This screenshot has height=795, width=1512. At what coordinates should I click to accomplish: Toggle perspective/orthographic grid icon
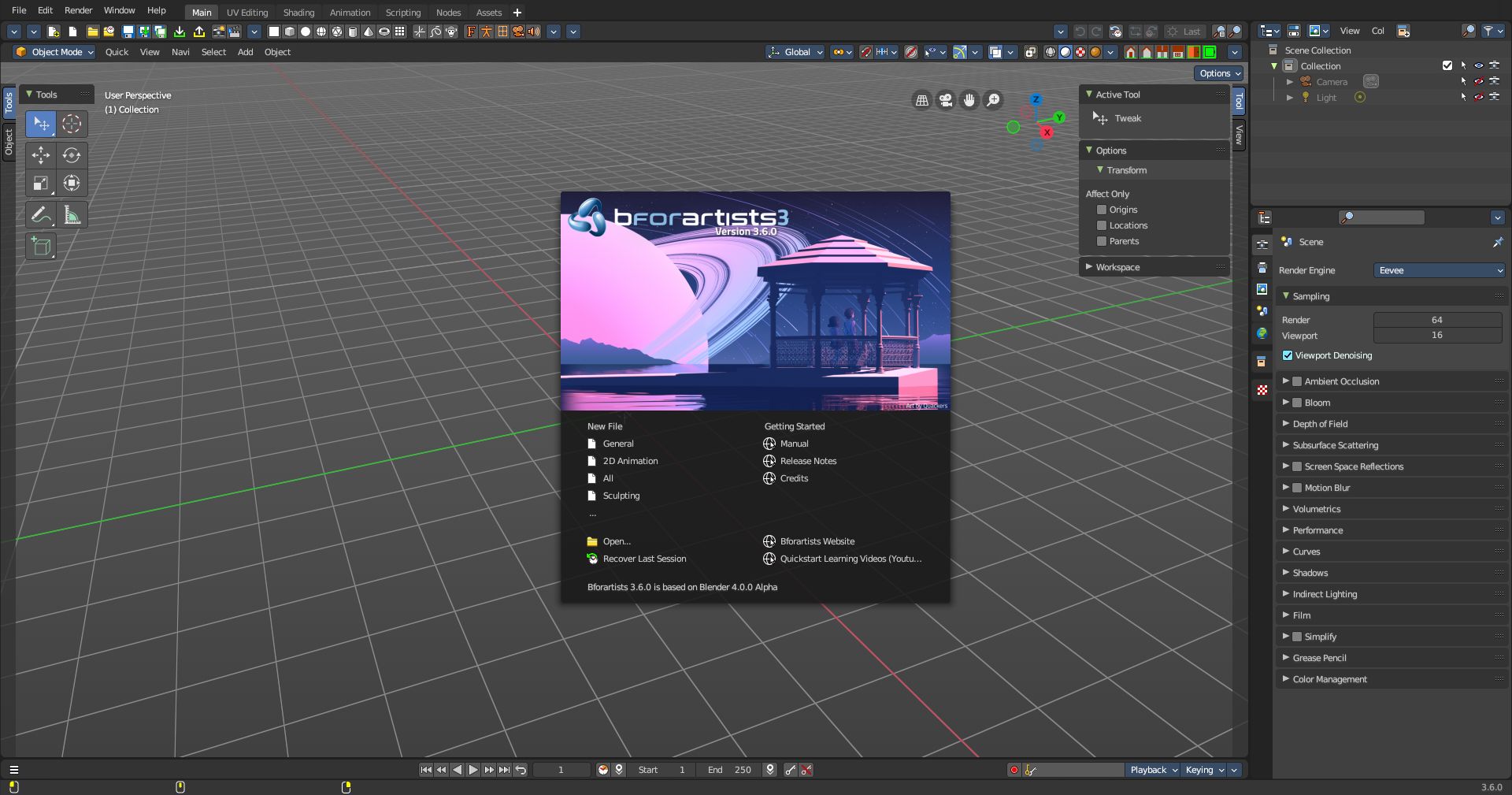922,100
